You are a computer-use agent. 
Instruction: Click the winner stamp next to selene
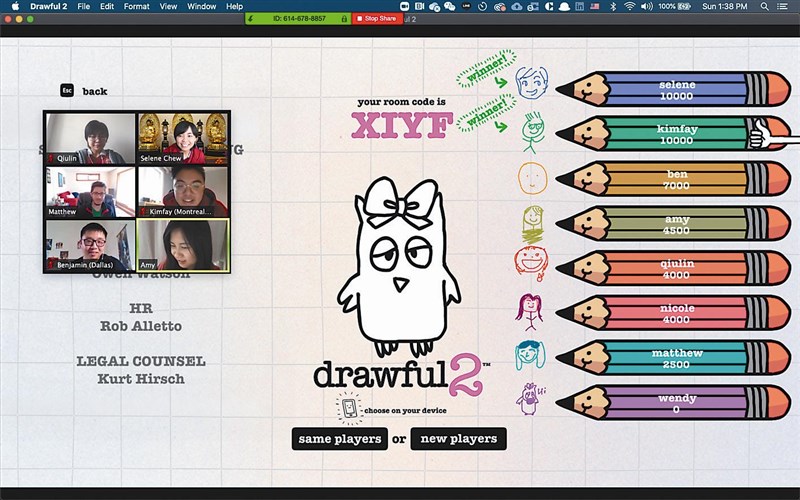click(486, 69)
